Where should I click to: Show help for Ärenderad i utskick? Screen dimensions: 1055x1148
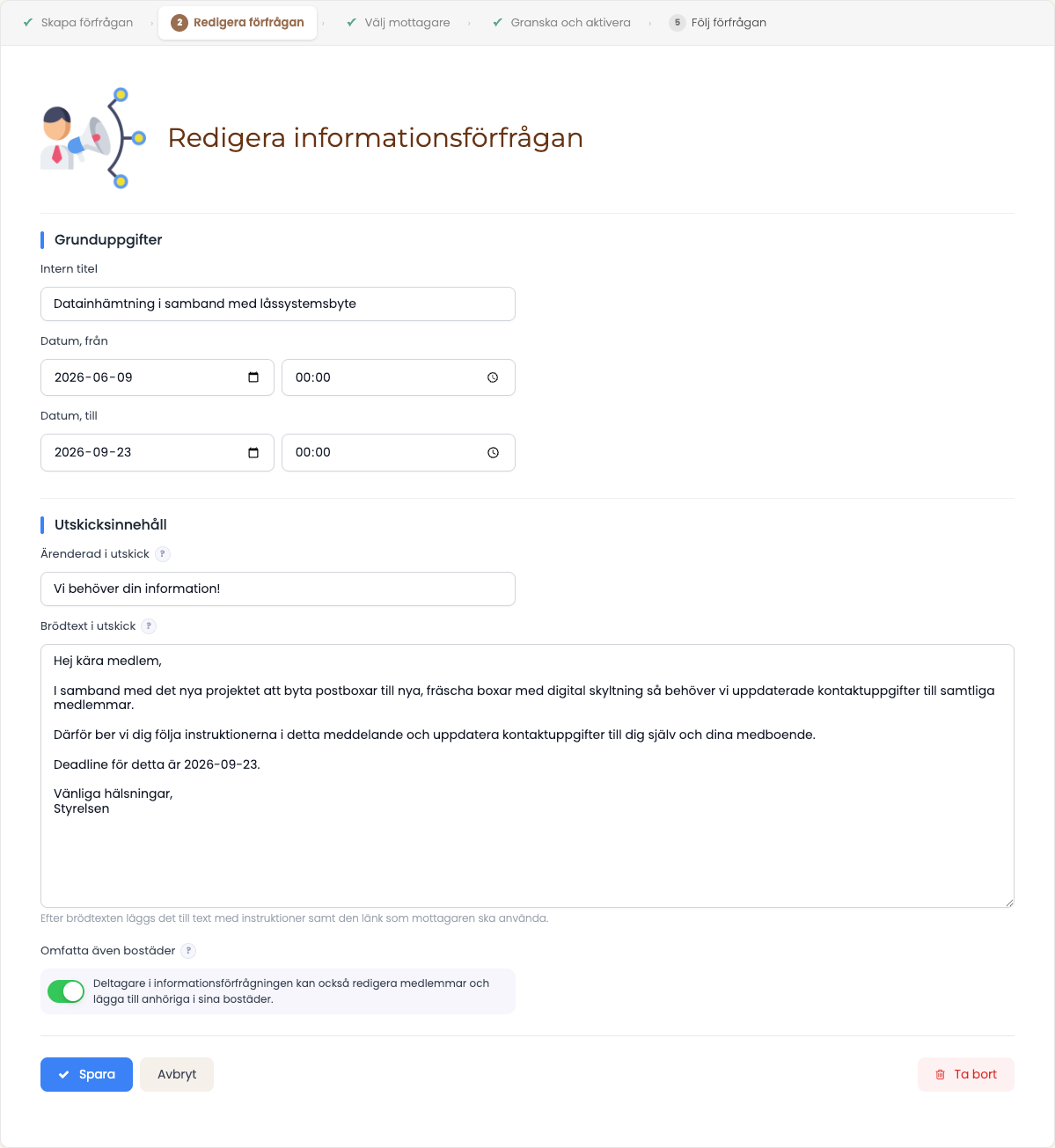[163, 554]
